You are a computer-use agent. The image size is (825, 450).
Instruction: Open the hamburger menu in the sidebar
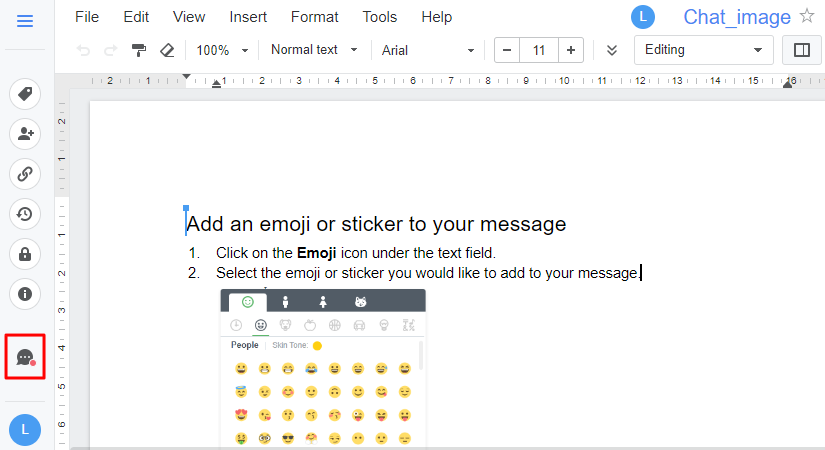(x=25, y=21)
